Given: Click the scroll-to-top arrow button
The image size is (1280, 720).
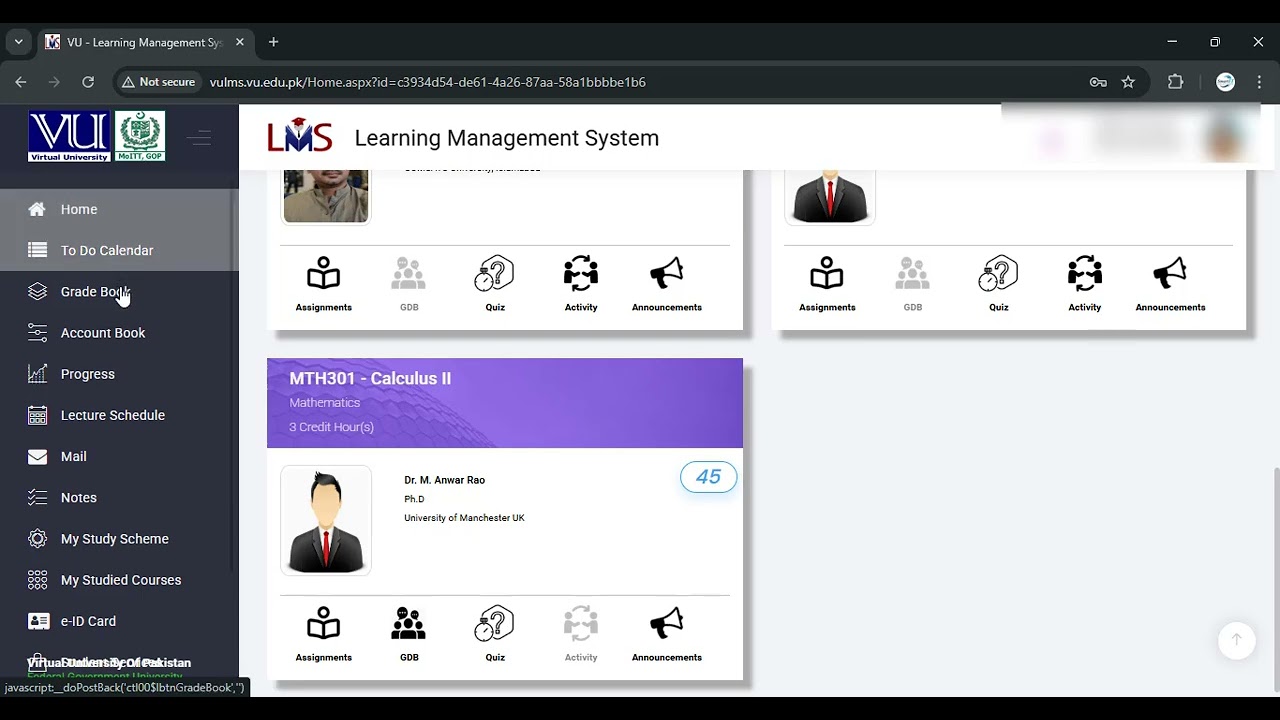Looking at the screenshot, I should coord(1236,640).
